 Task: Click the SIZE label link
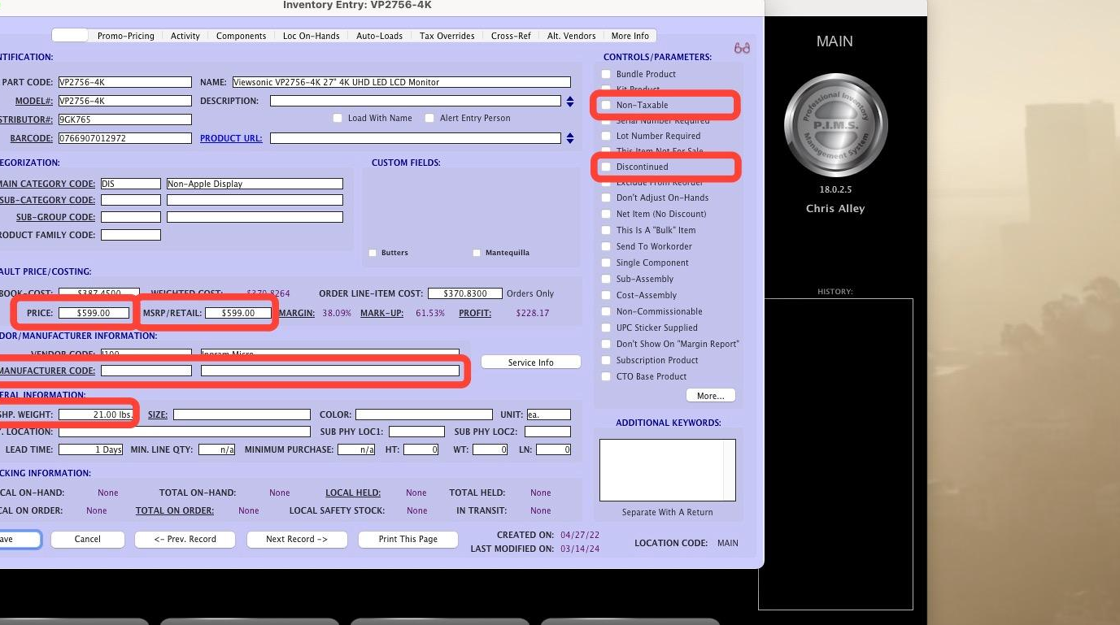(x=158, y=415)
